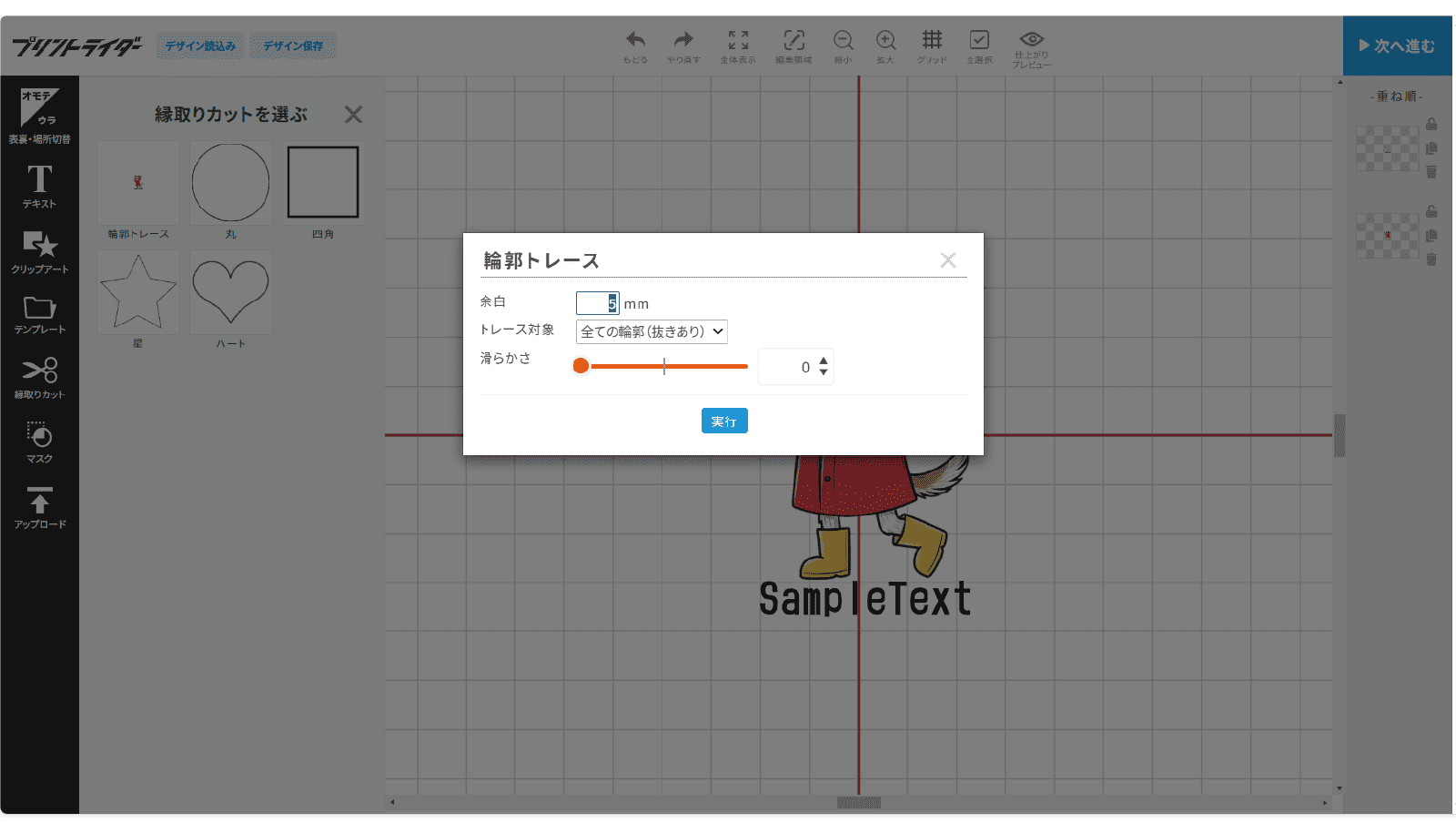
Task: Open the クリップアート panel
Action: tap(39, 251)
